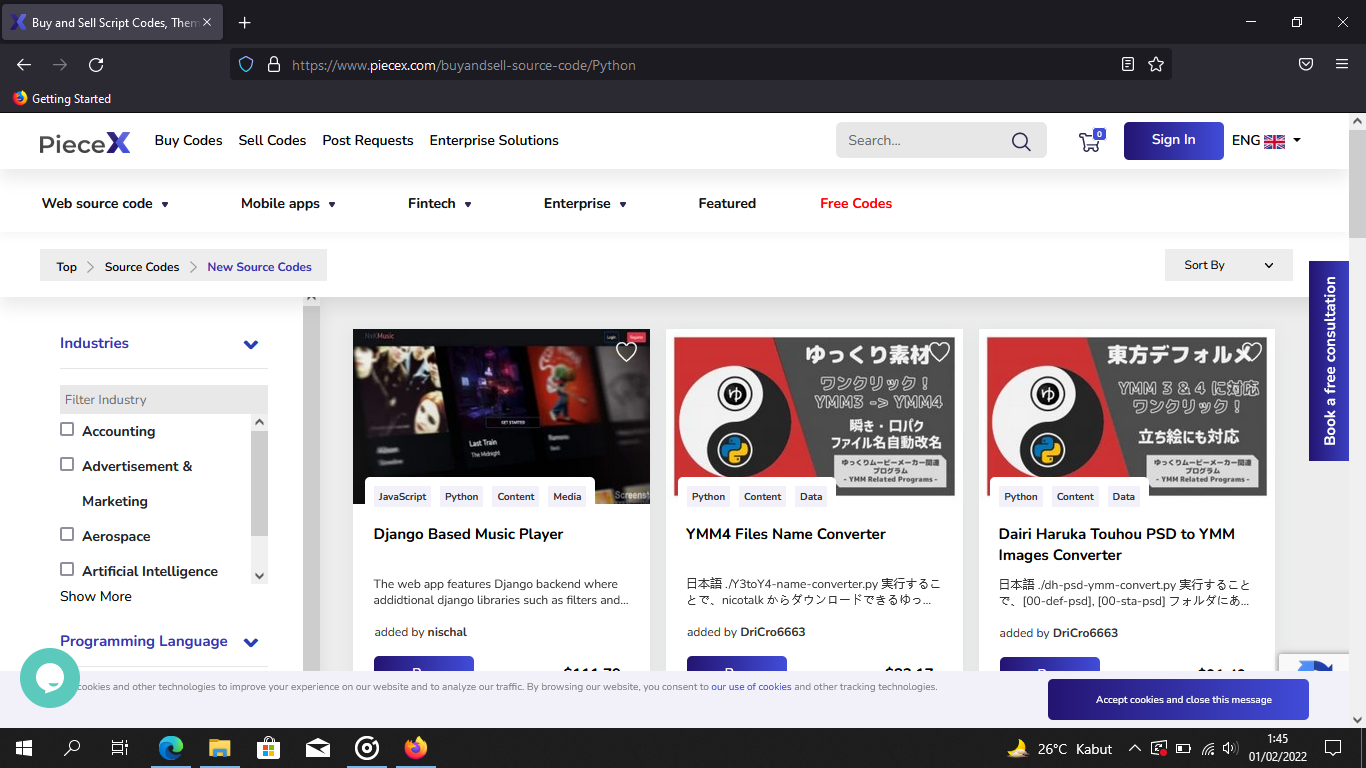This screenshot has height=768, width=1366.
Task: Click the PieceX logo
Action: point(85,143)
